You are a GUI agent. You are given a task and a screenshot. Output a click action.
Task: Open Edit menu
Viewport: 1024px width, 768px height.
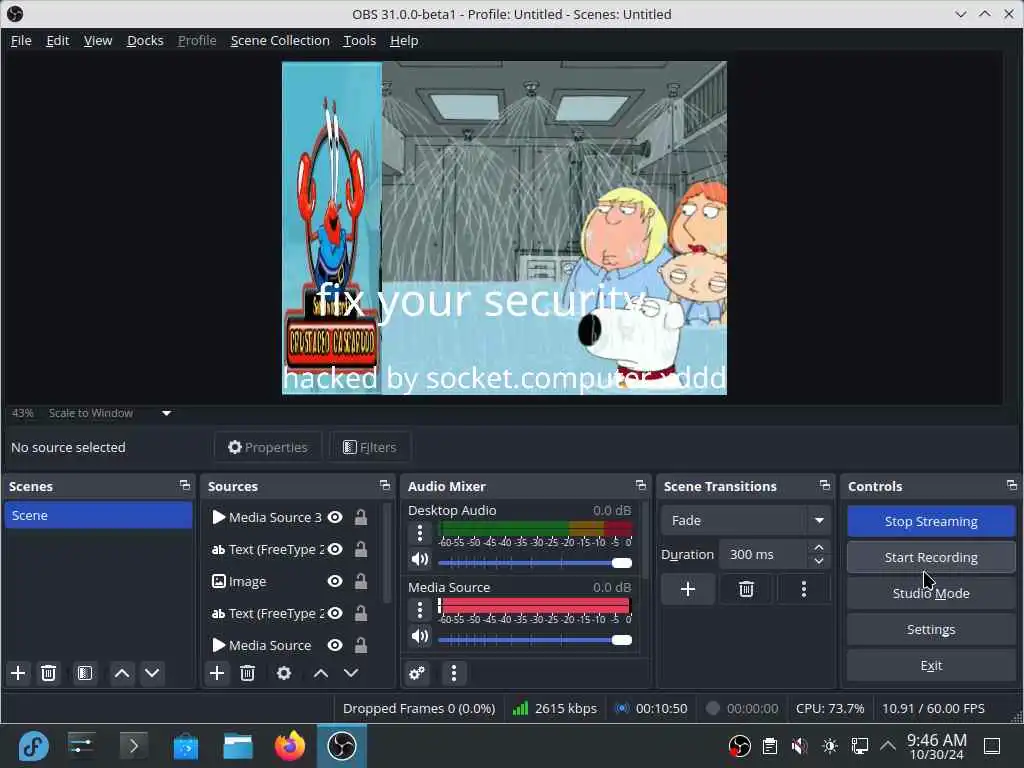tap(57, 40)
